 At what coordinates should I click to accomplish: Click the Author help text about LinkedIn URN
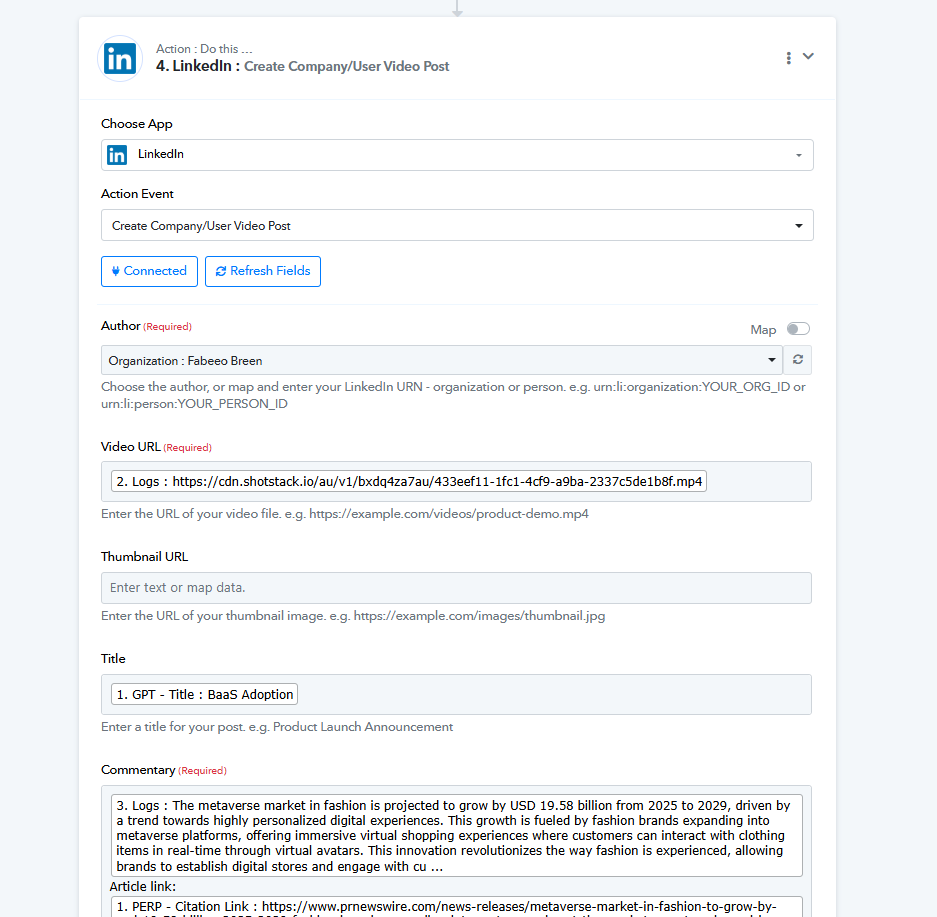pos(453,395)
